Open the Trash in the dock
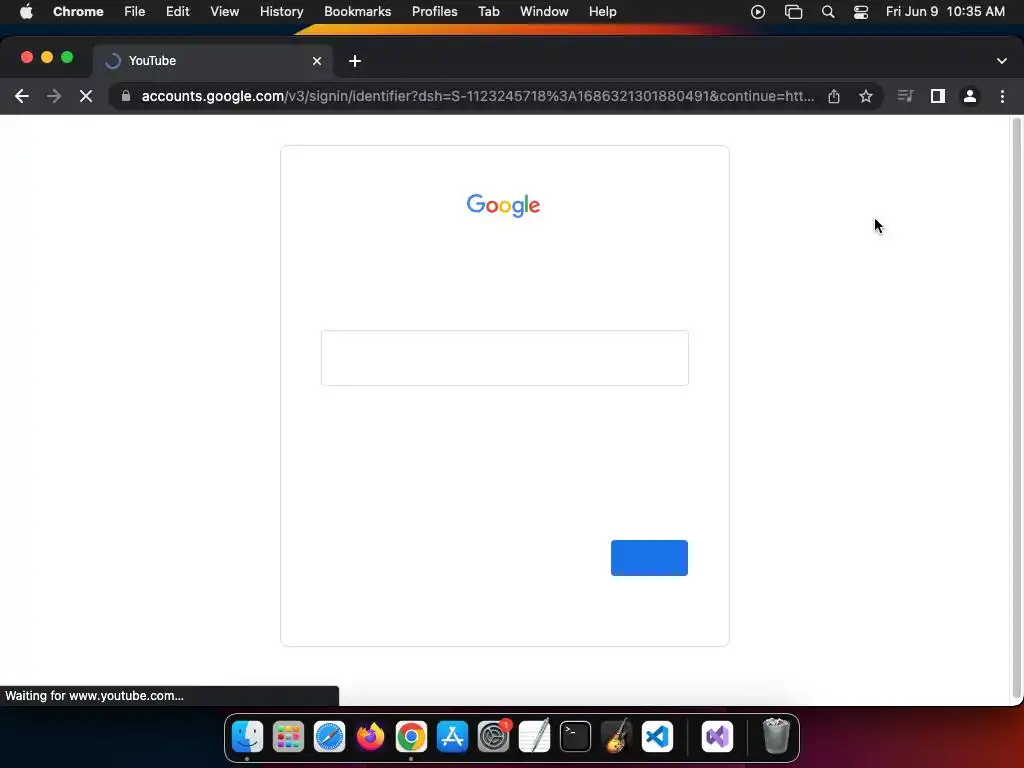 pos(776,737)
